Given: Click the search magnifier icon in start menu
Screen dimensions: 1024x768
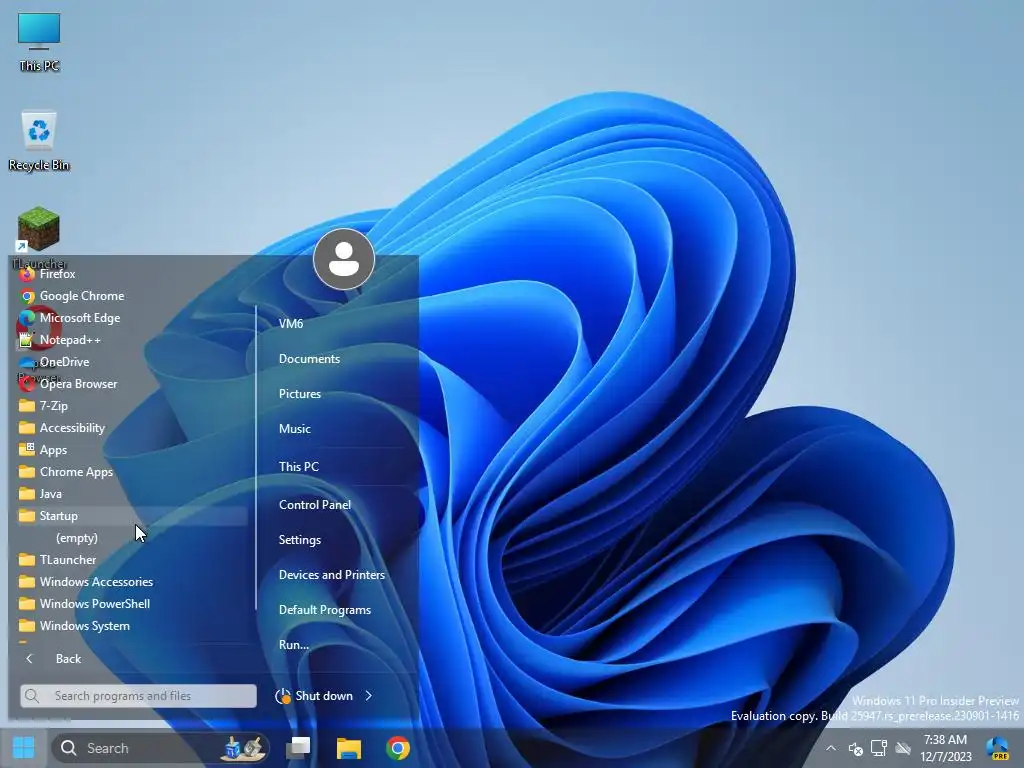Looking at the screenshot, I should 31,696.
